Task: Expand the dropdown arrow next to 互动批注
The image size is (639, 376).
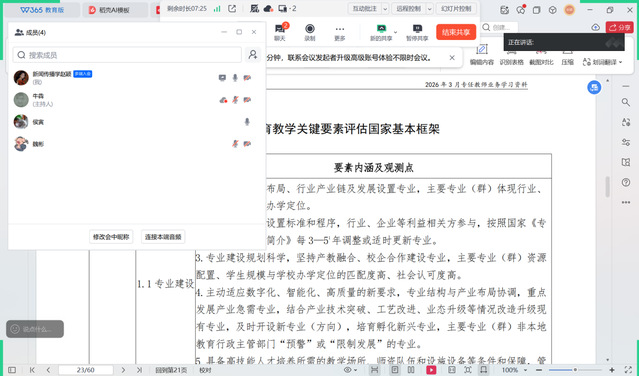Action: click(x=385, y=9)
